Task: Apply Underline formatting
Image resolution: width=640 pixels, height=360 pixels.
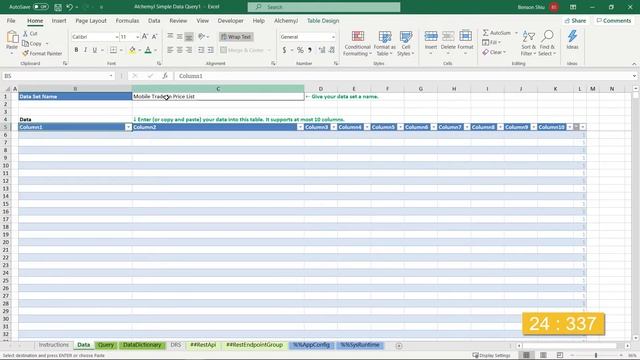Action: click(95, 50)
